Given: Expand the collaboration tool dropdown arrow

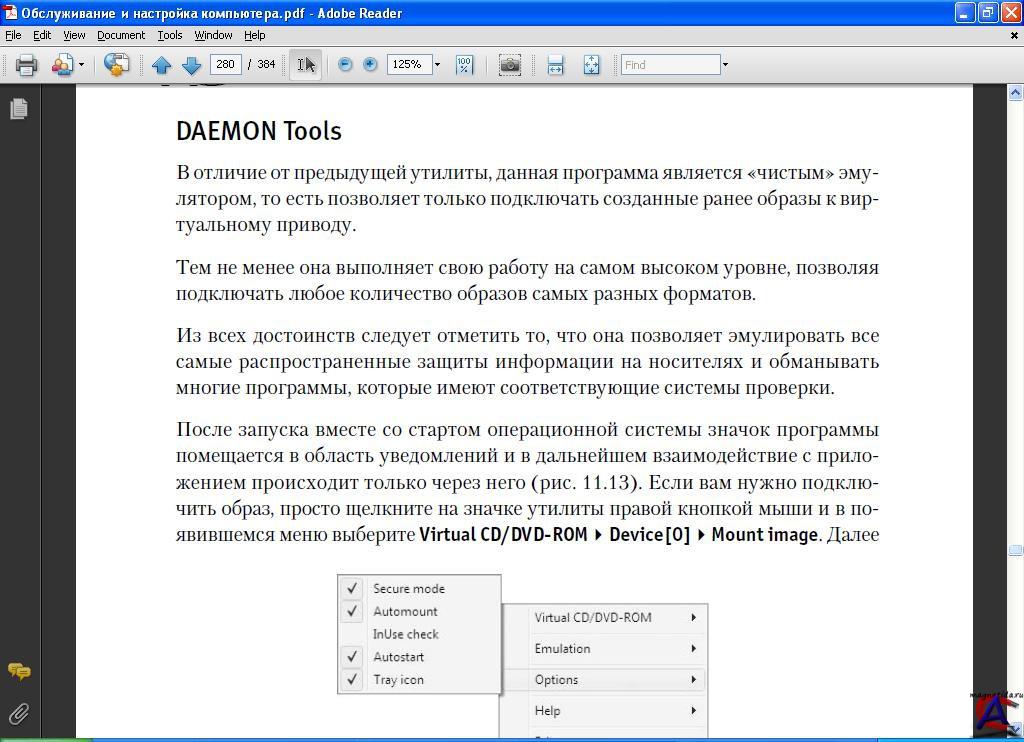Looking at the screenshot, I should [81, 65].
